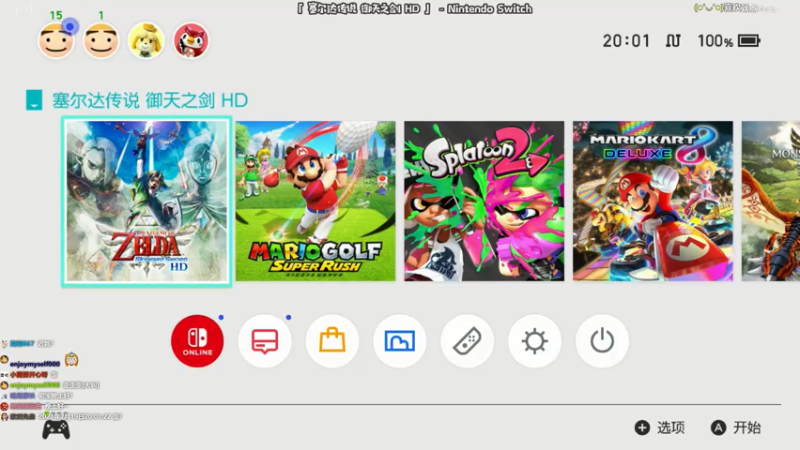Launch Zelda Skyward Sword HD game tile
Screen dimensions: 800x450
147,201
